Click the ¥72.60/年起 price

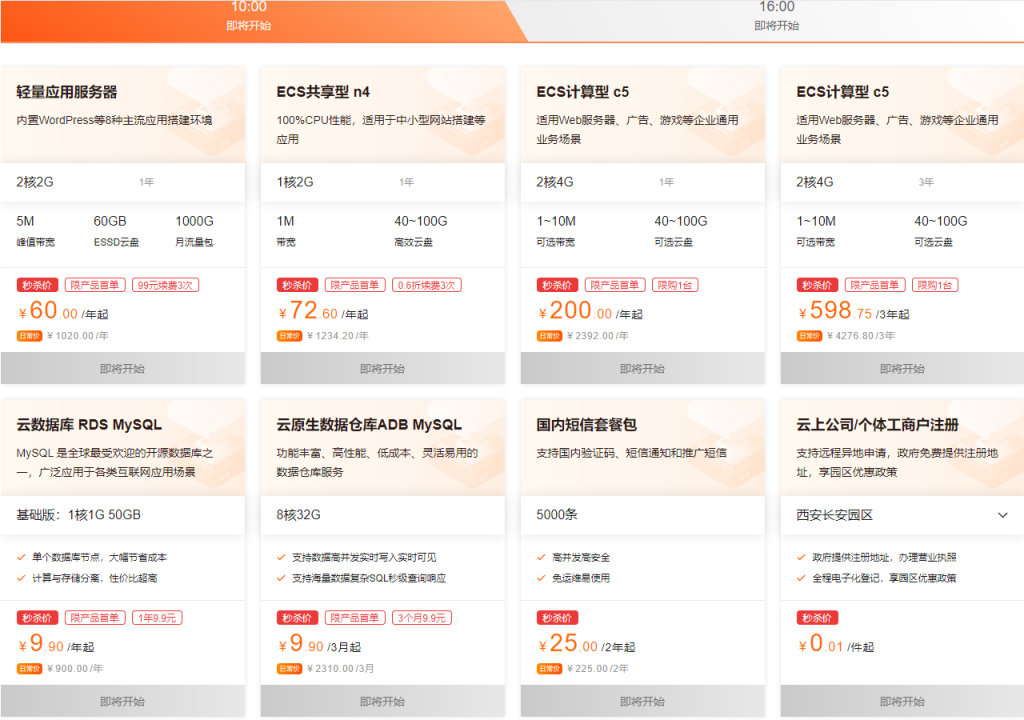coord(323,311)
